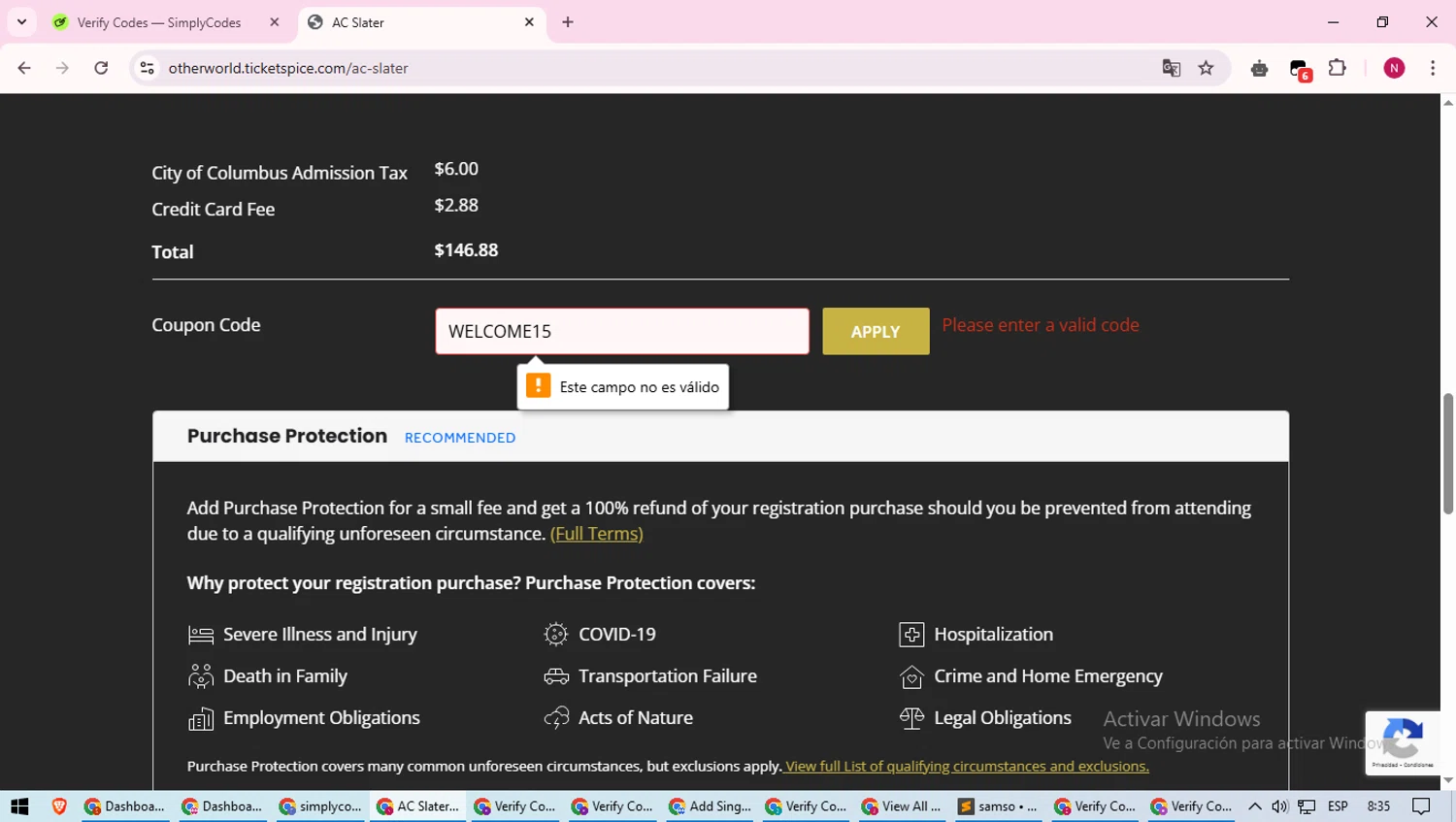Click the Acts of Nature storm icon
The width and height of the screenshot is (1456, 822).
[556, 718]
